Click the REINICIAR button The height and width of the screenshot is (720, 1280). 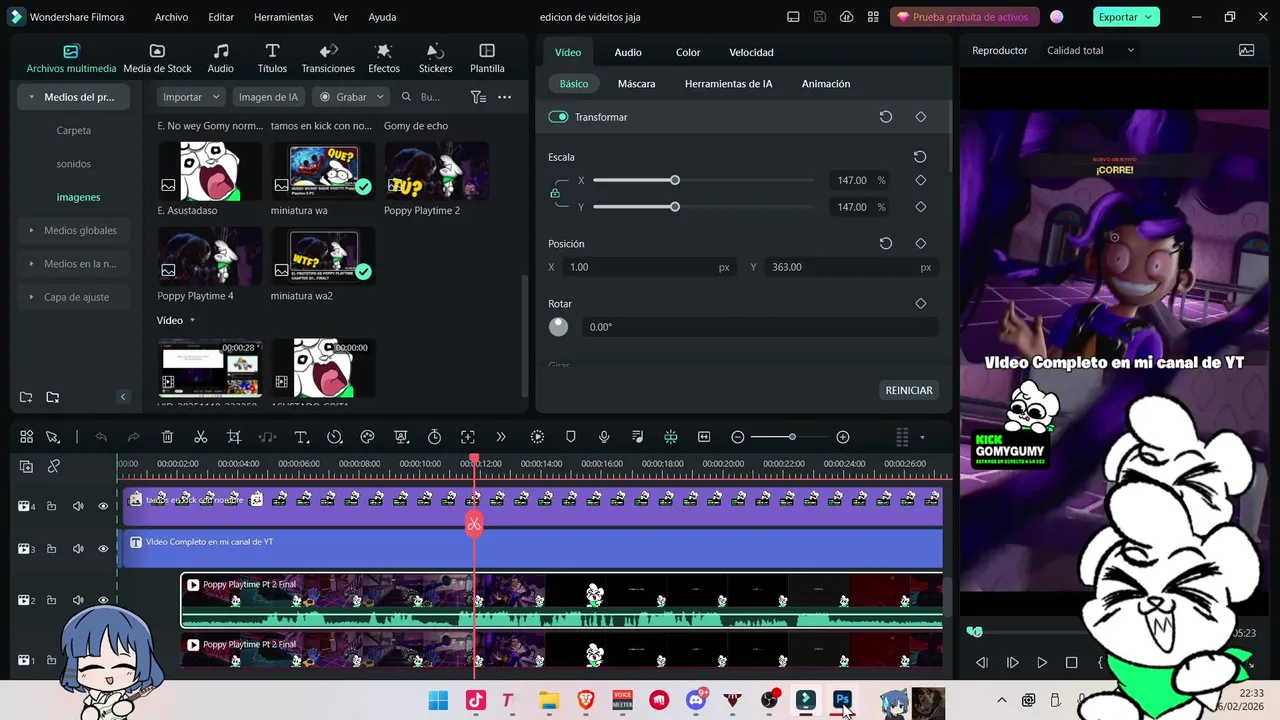909,390
